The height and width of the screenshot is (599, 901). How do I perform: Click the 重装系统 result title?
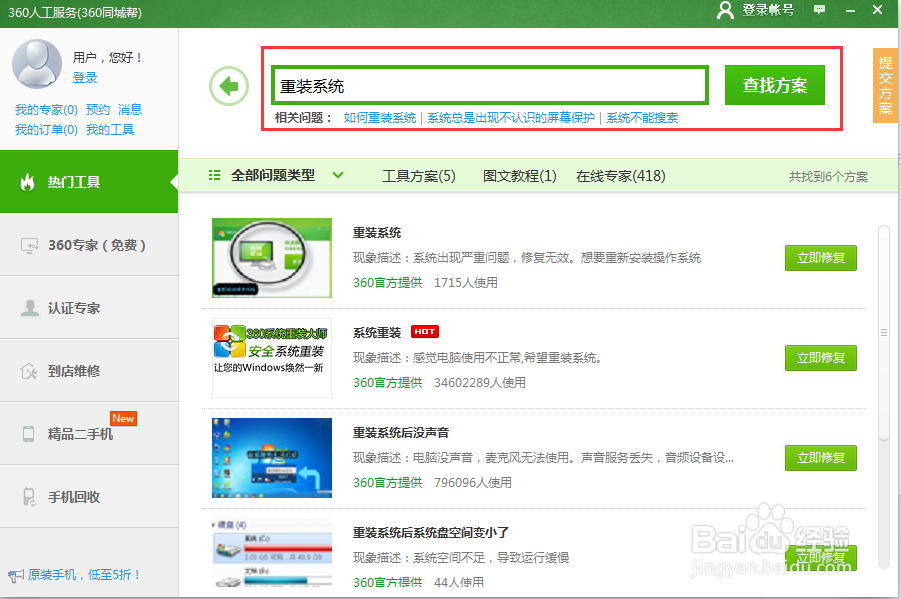pos(377,233)
